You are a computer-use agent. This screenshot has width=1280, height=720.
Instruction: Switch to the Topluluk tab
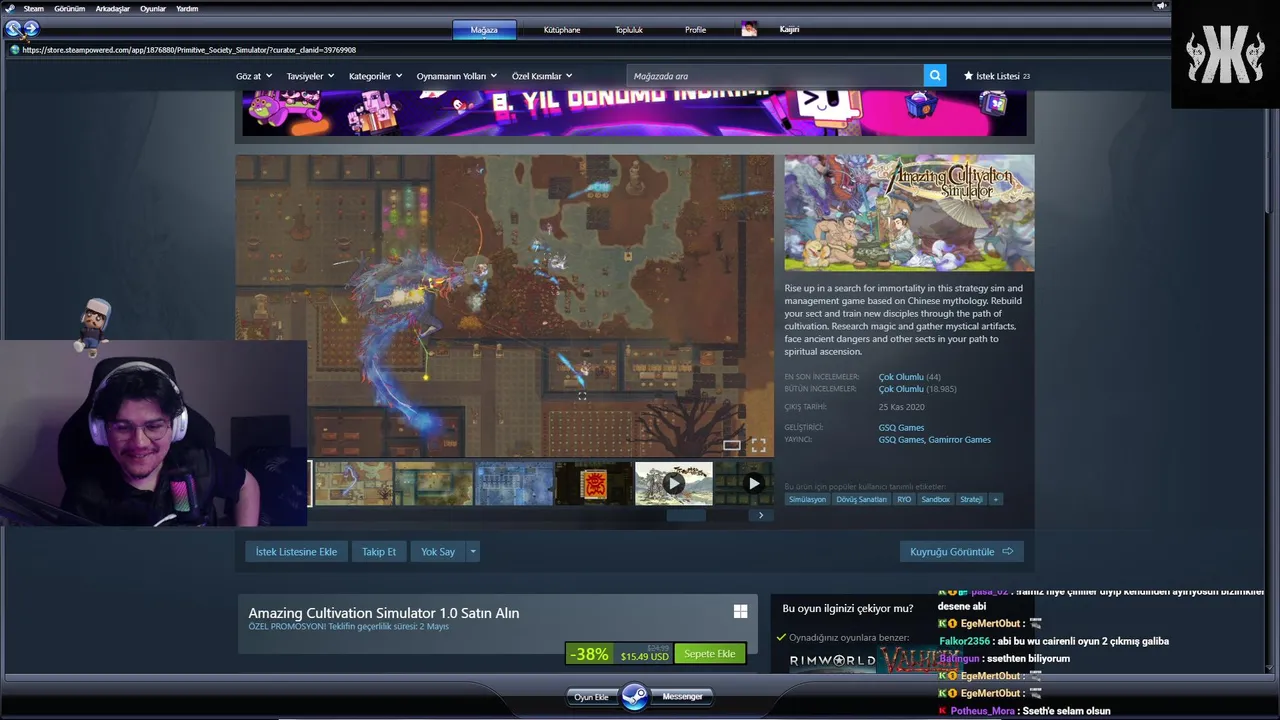(x=629, y=30)
